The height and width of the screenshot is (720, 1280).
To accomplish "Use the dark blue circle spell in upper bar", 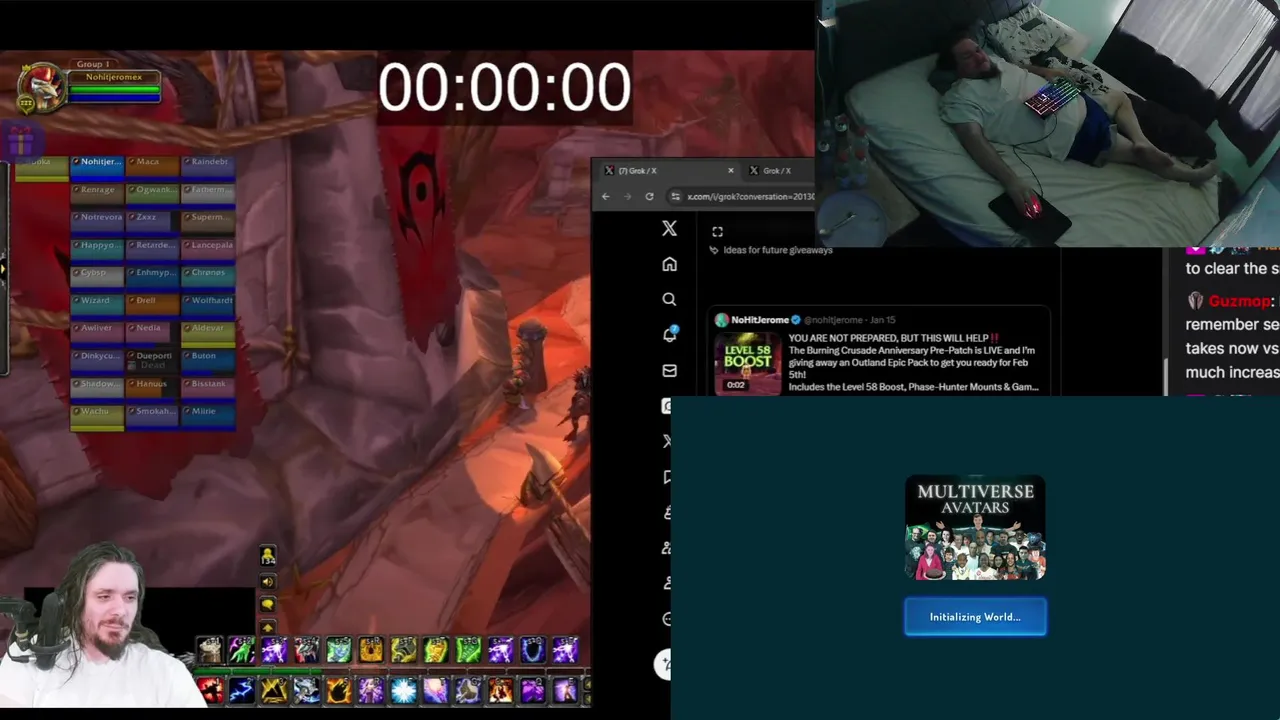I will pos(533,650).
